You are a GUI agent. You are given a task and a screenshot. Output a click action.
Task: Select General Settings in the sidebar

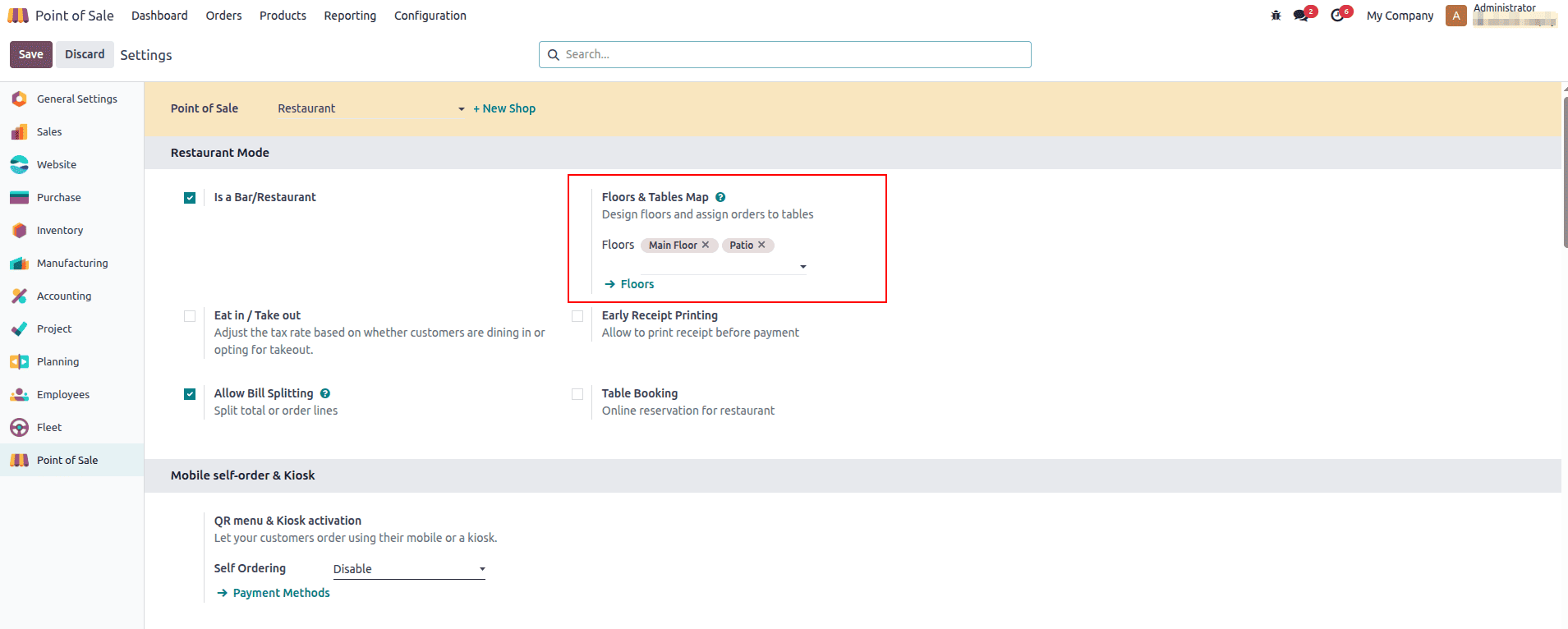click(71, 99)
